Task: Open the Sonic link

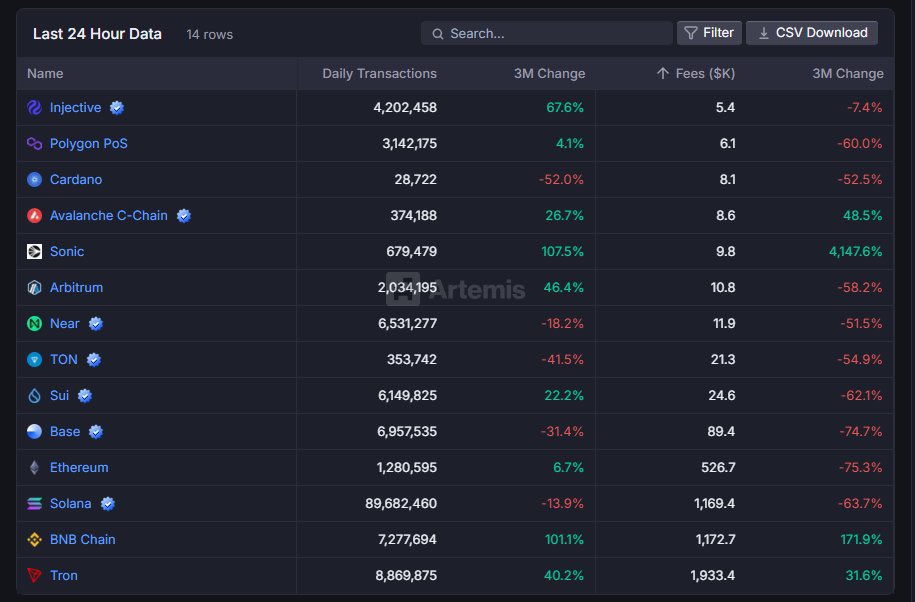Action: point(67,251)
